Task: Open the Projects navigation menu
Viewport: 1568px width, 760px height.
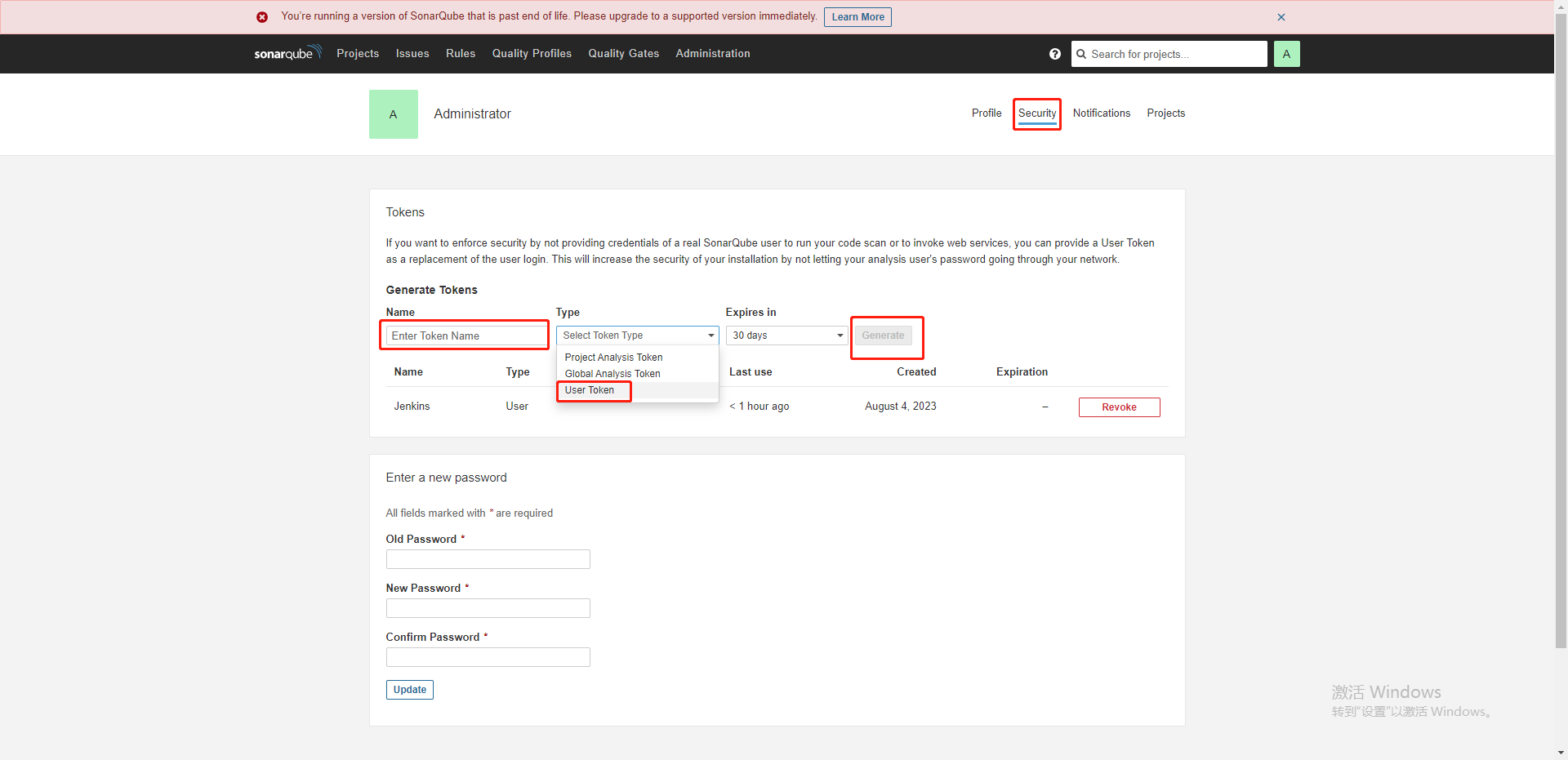Action: click(358, 53)
